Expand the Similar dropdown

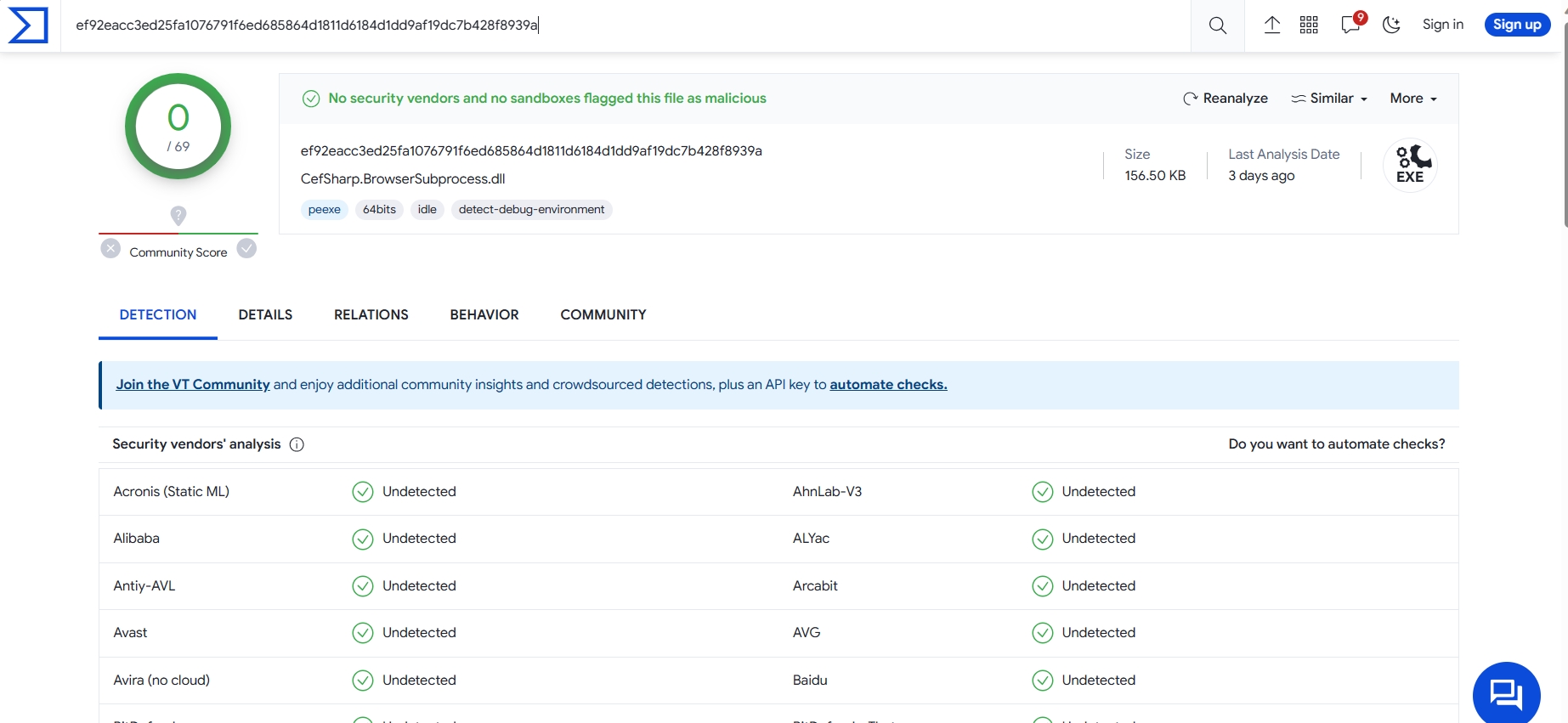tap(1329, 99)
